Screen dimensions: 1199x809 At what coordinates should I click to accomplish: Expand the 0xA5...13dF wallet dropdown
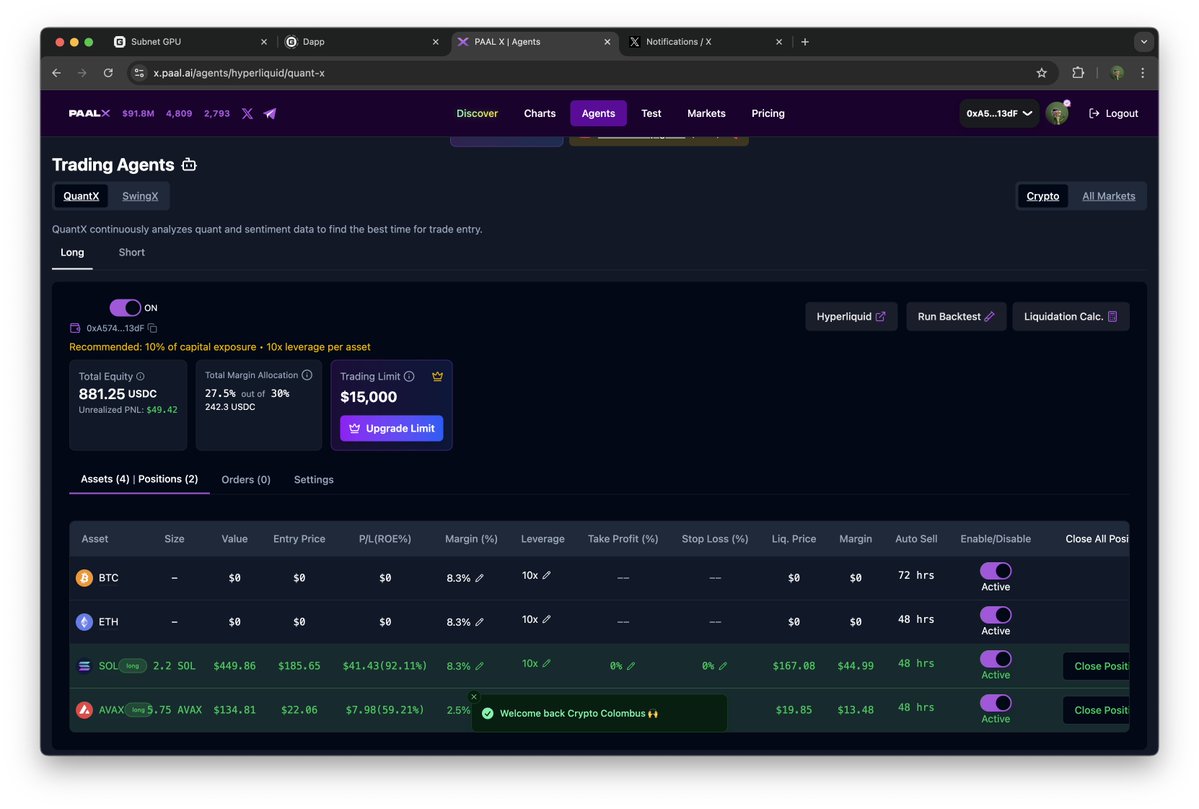[x=999, y=113]
